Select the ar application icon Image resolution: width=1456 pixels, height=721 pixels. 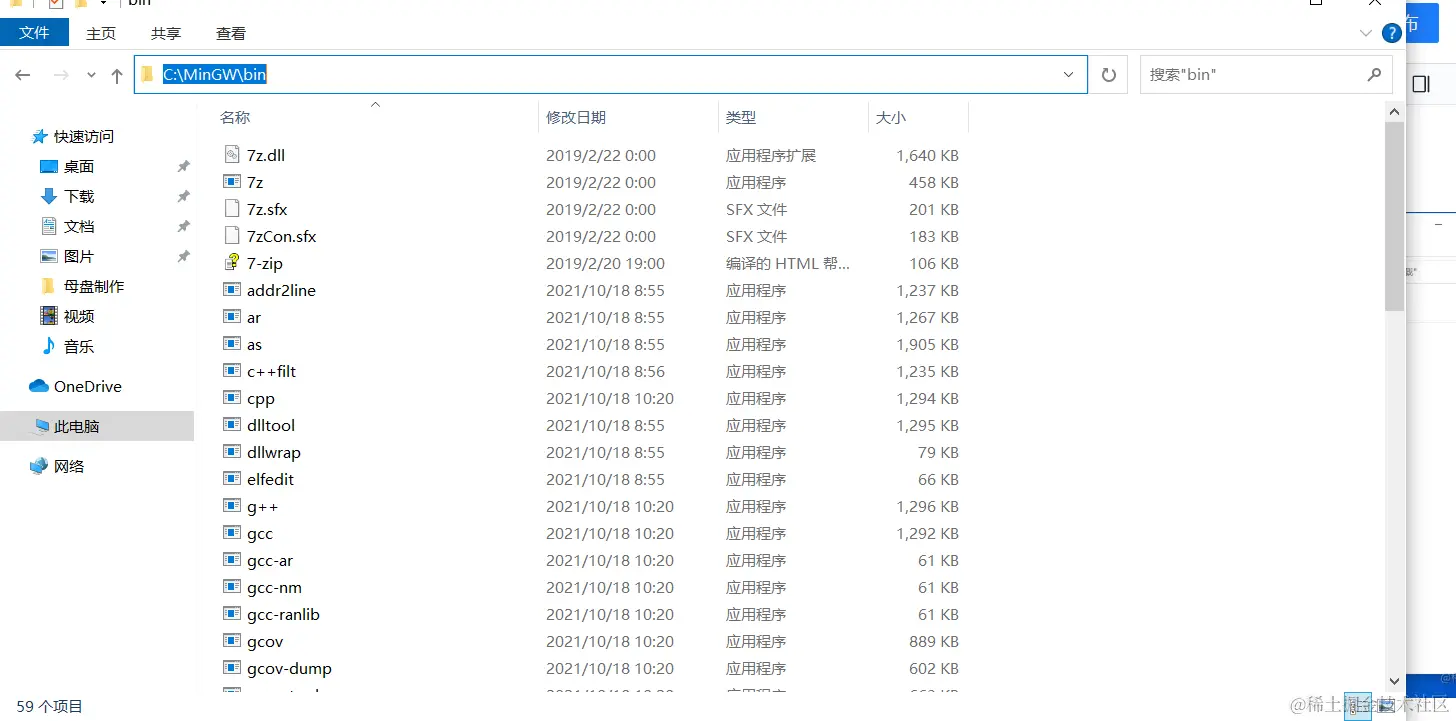point(231,317)
